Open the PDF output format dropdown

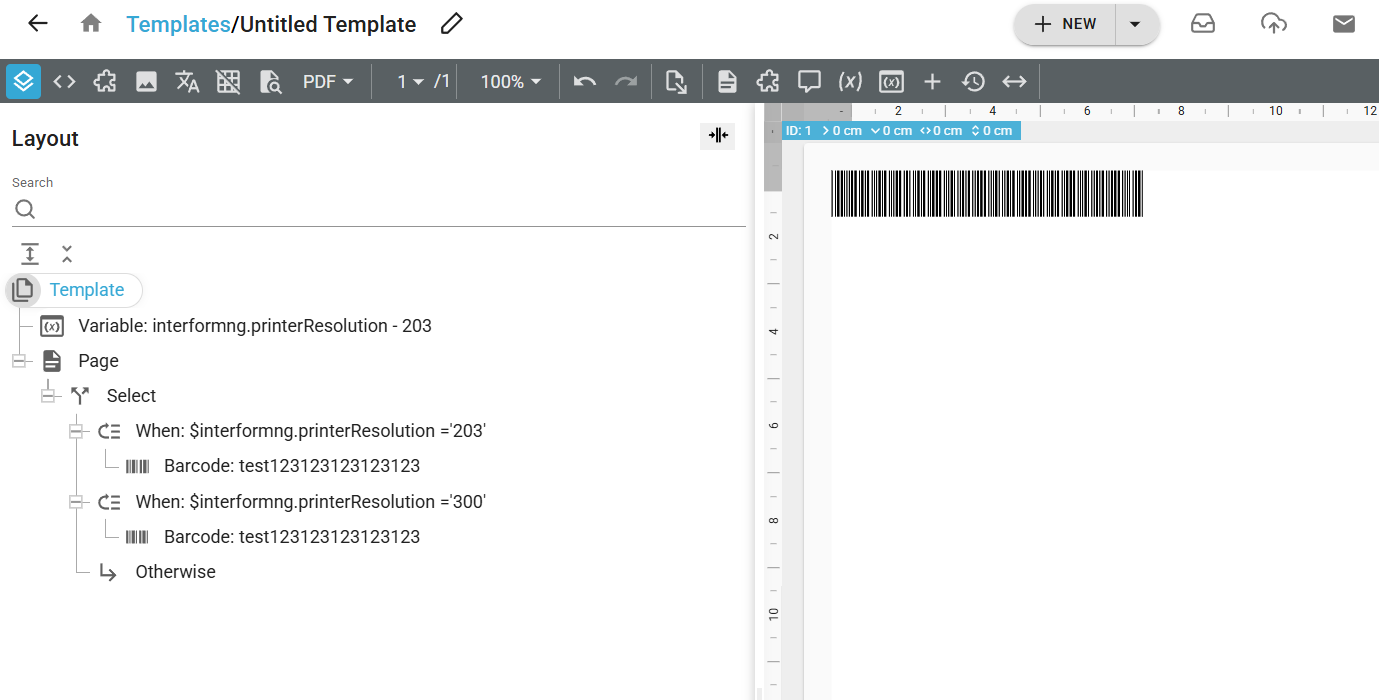tap(328, 81)
